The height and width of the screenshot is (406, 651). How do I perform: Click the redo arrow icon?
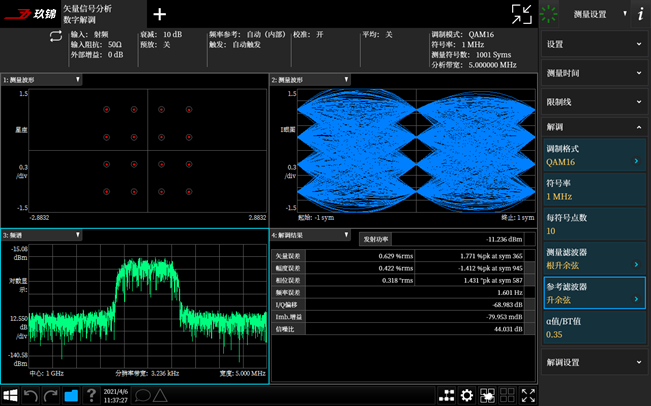(51, 395)
